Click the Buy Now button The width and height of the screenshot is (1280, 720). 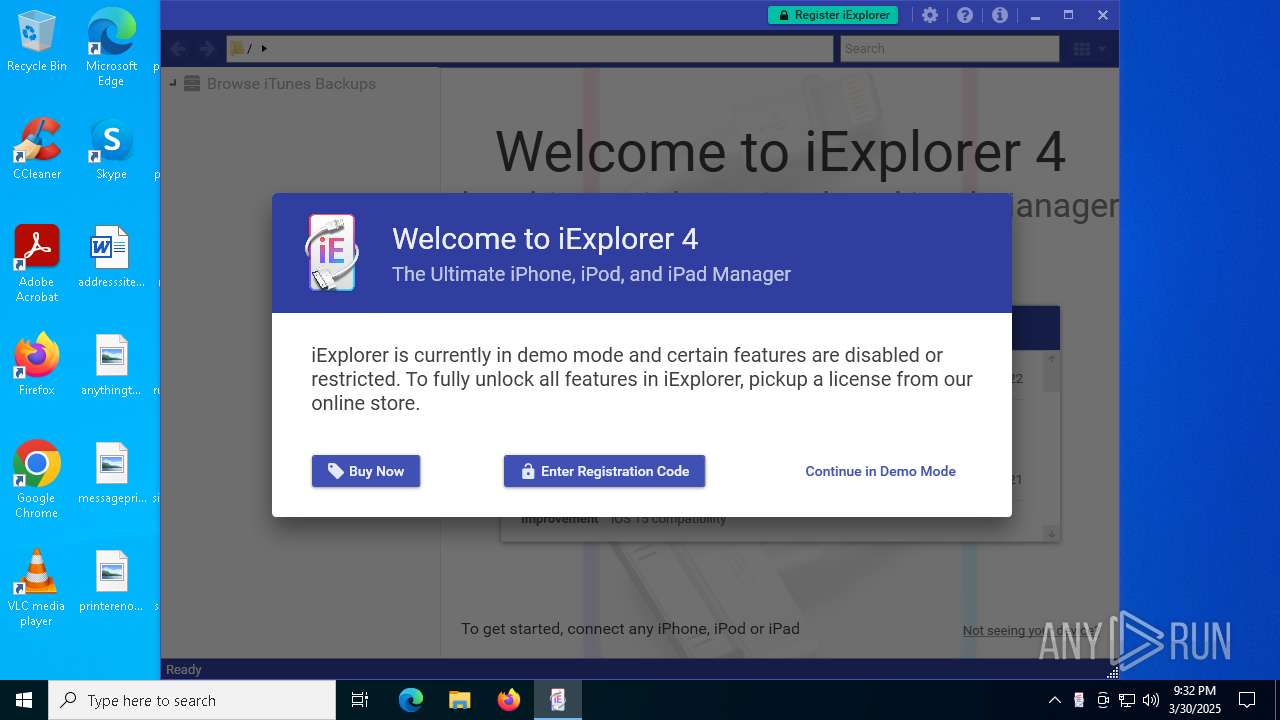click(x=366, y=471)
